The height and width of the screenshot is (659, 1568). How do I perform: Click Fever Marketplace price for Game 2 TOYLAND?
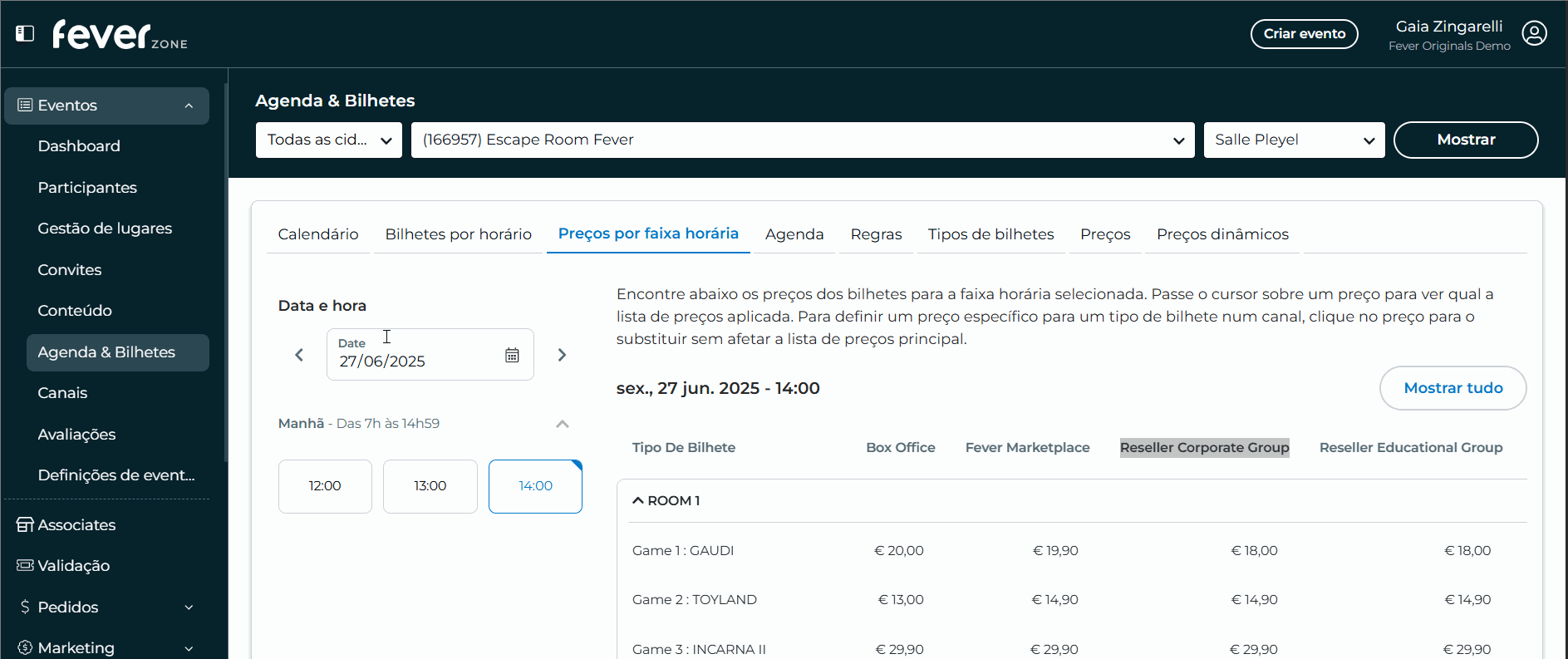(1055, 600)
